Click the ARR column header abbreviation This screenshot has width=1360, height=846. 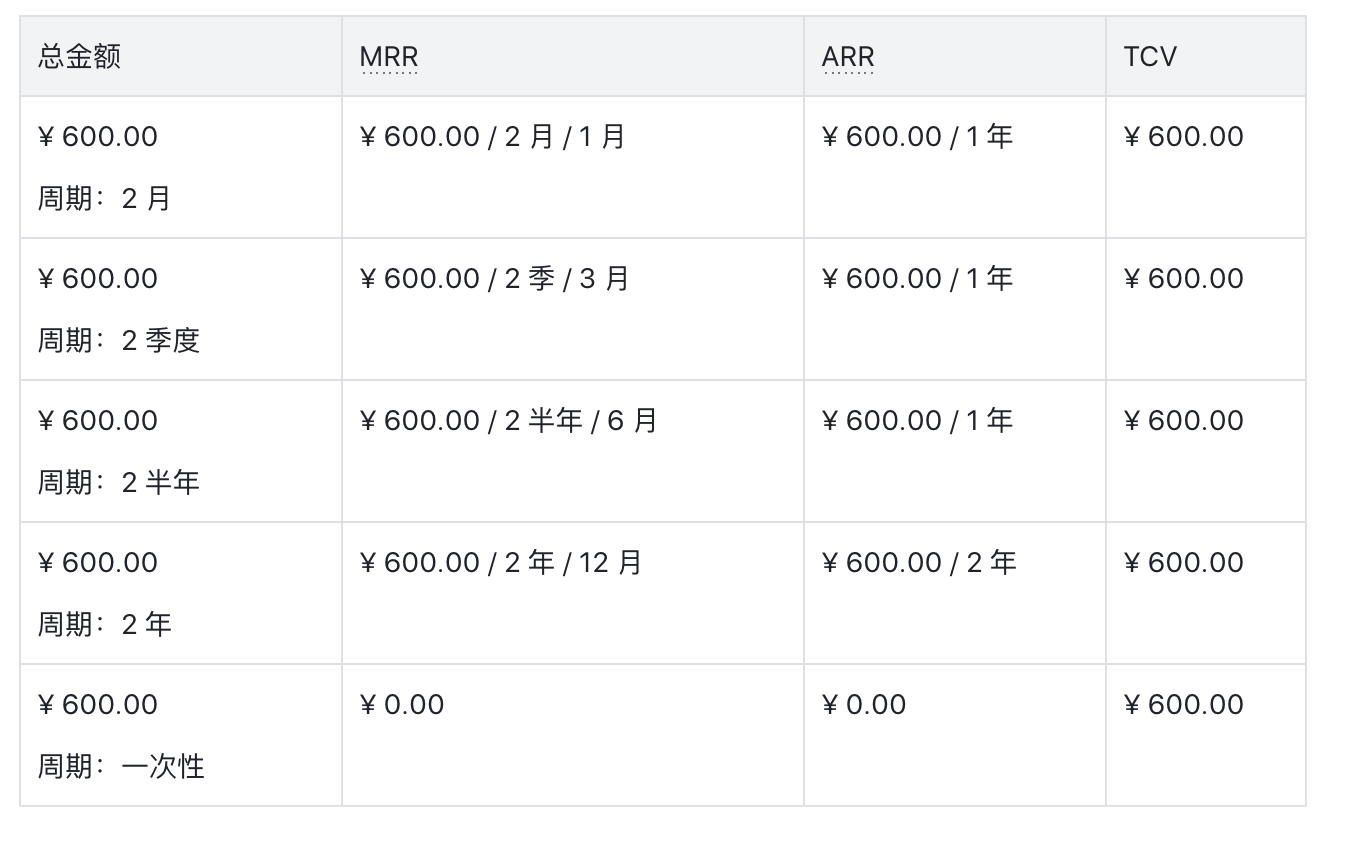(848, 57)
